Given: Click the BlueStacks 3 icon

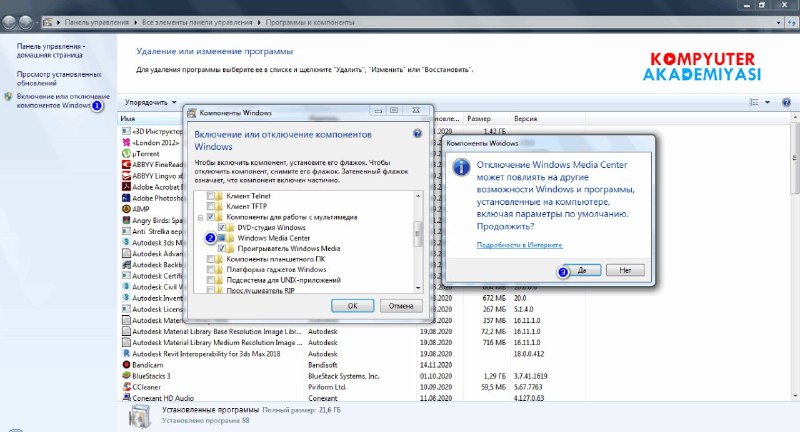Looking at the screenshot, I should tap(127, 376).
